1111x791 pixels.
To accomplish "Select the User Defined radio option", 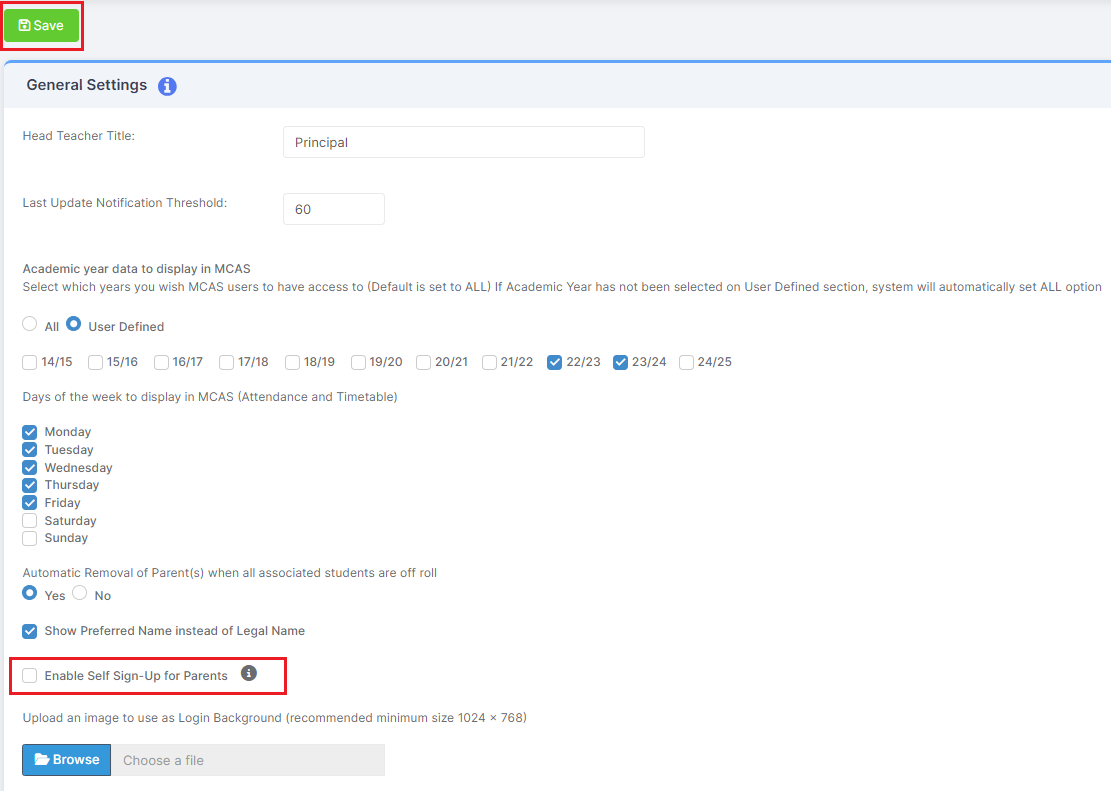I will coord(74,324).
